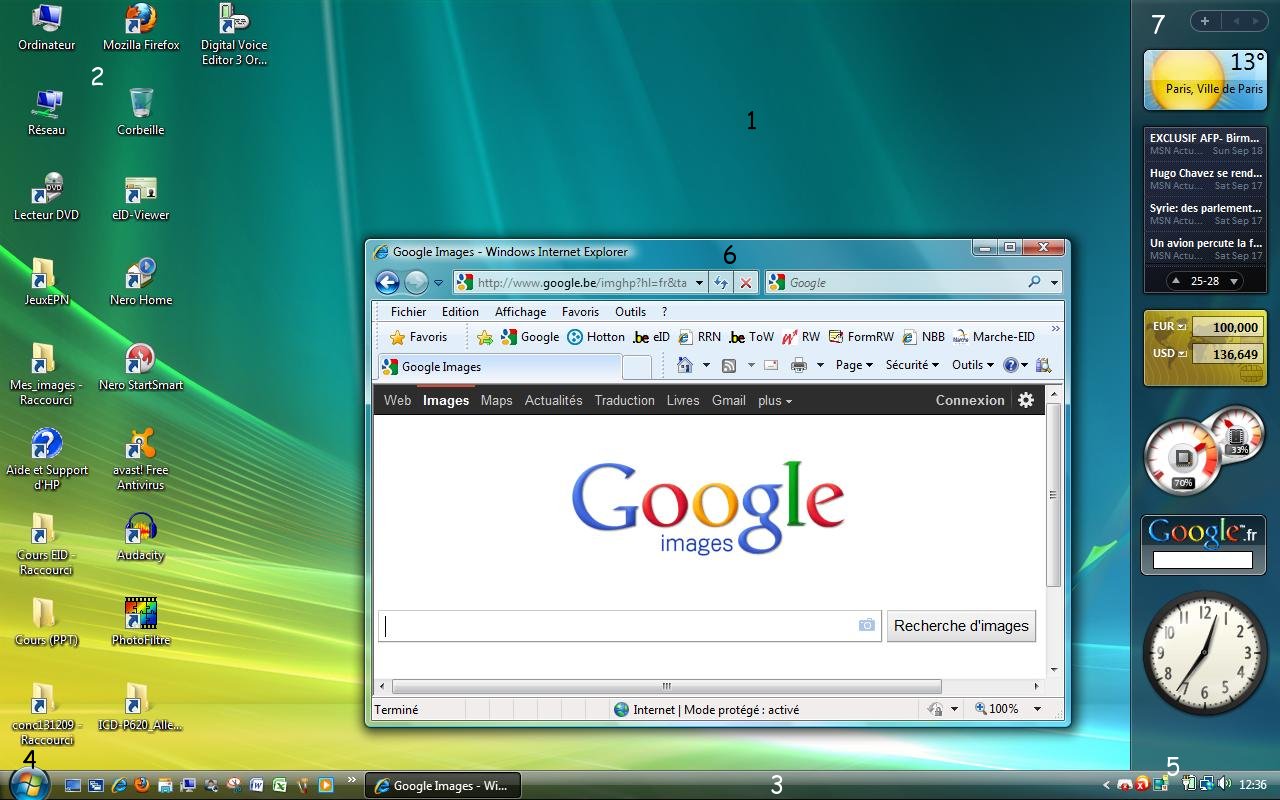Open Corbeille recycle bin icon

140,111
